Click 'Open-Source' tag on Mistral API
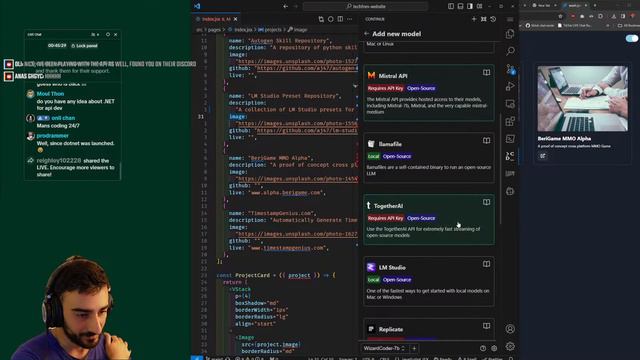The image size is (640, 360). tap(421, 88)
